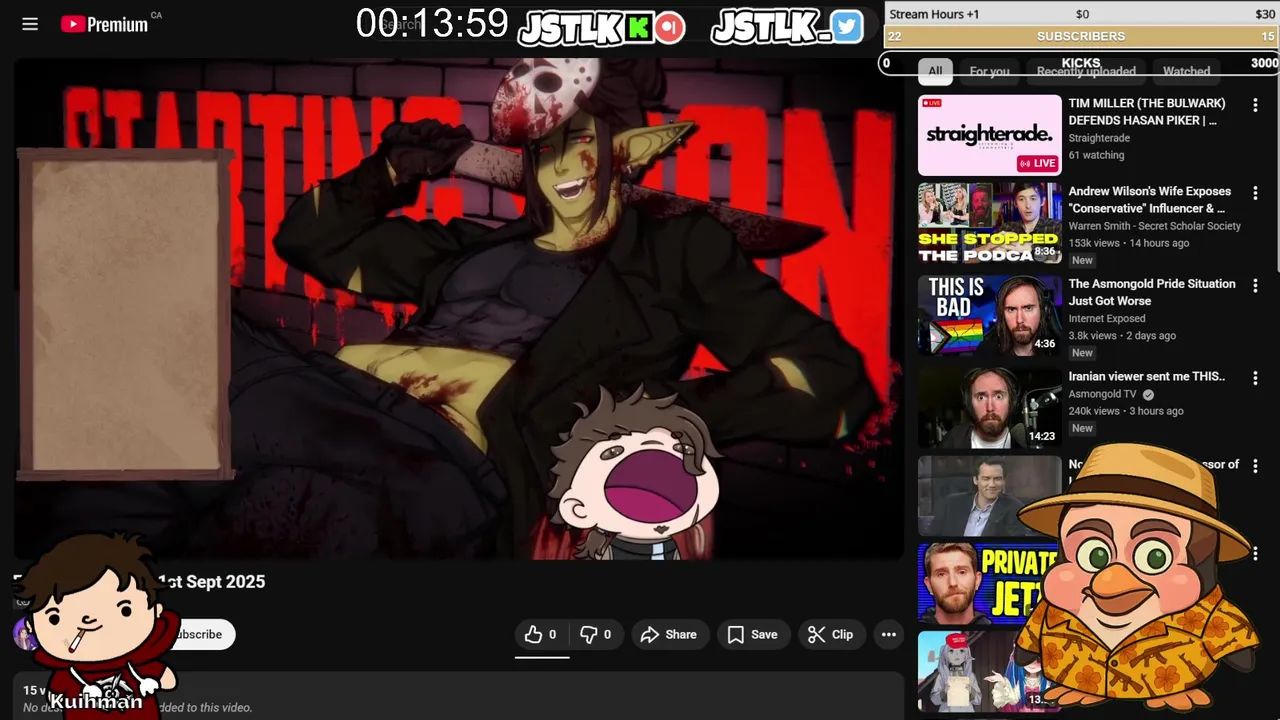The image size is (1280, 720).
Task: Select the All filter chip
Action: coord(935,71)
